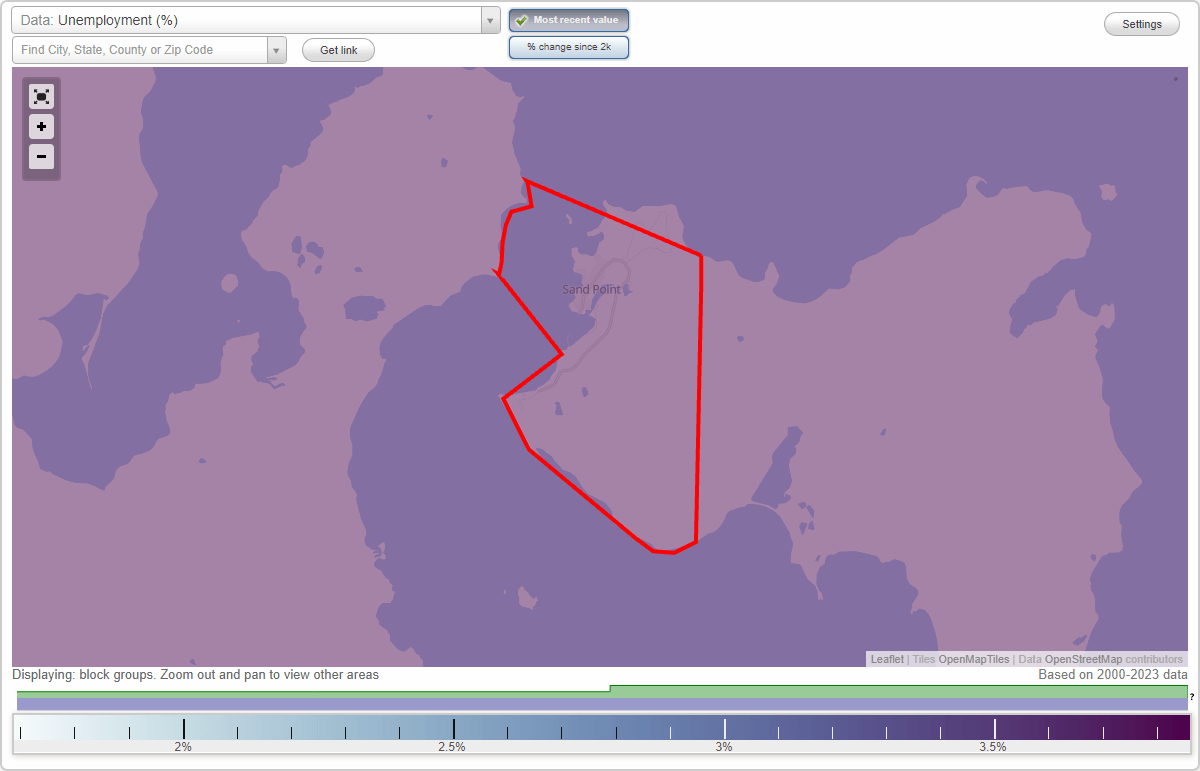Click the 2.5% mark on color scale
1200x771 pixels.
[452, 747]
